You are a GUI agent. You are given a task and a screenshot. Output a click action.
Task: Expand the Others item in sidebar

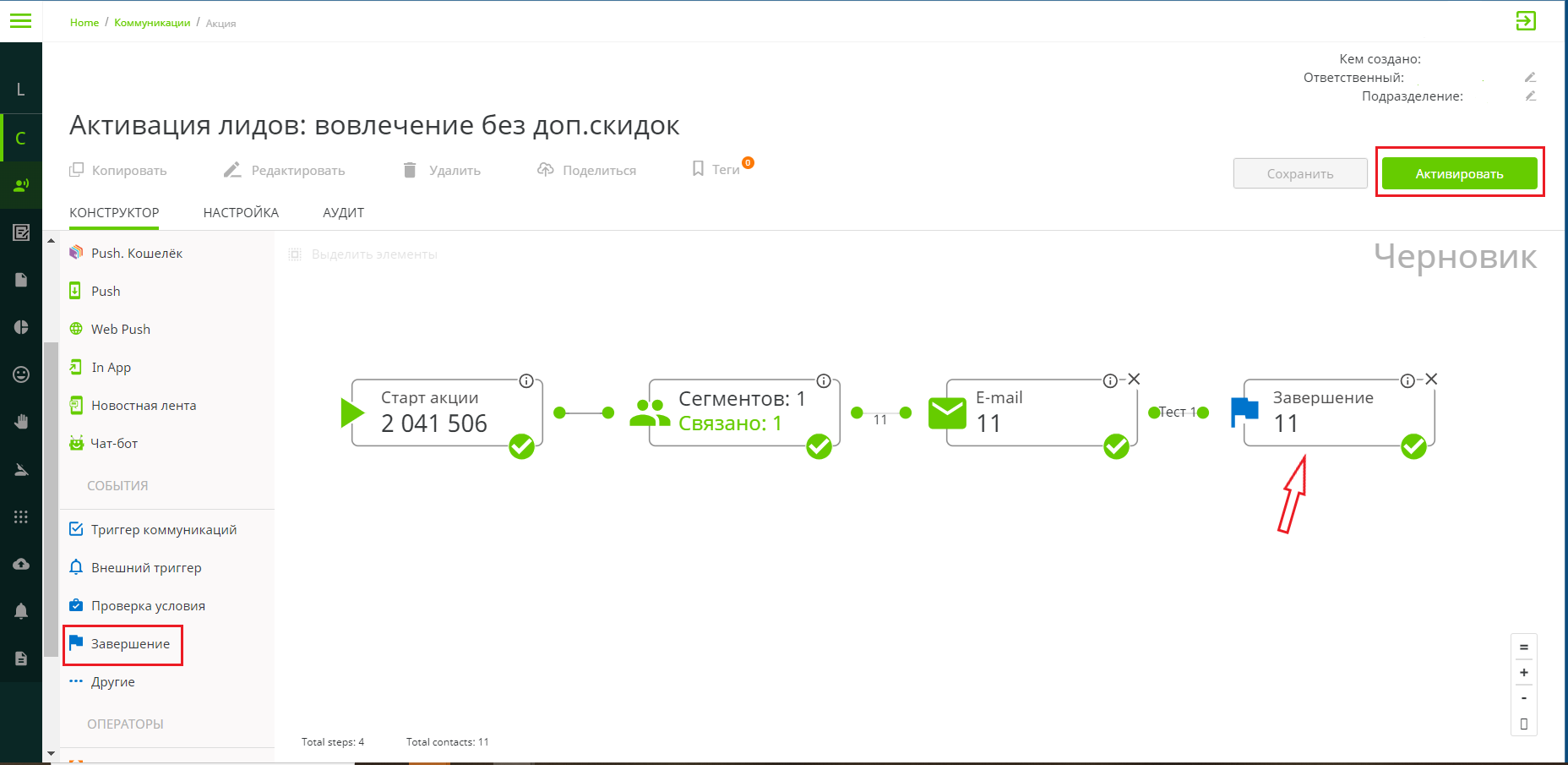point(112,682)
